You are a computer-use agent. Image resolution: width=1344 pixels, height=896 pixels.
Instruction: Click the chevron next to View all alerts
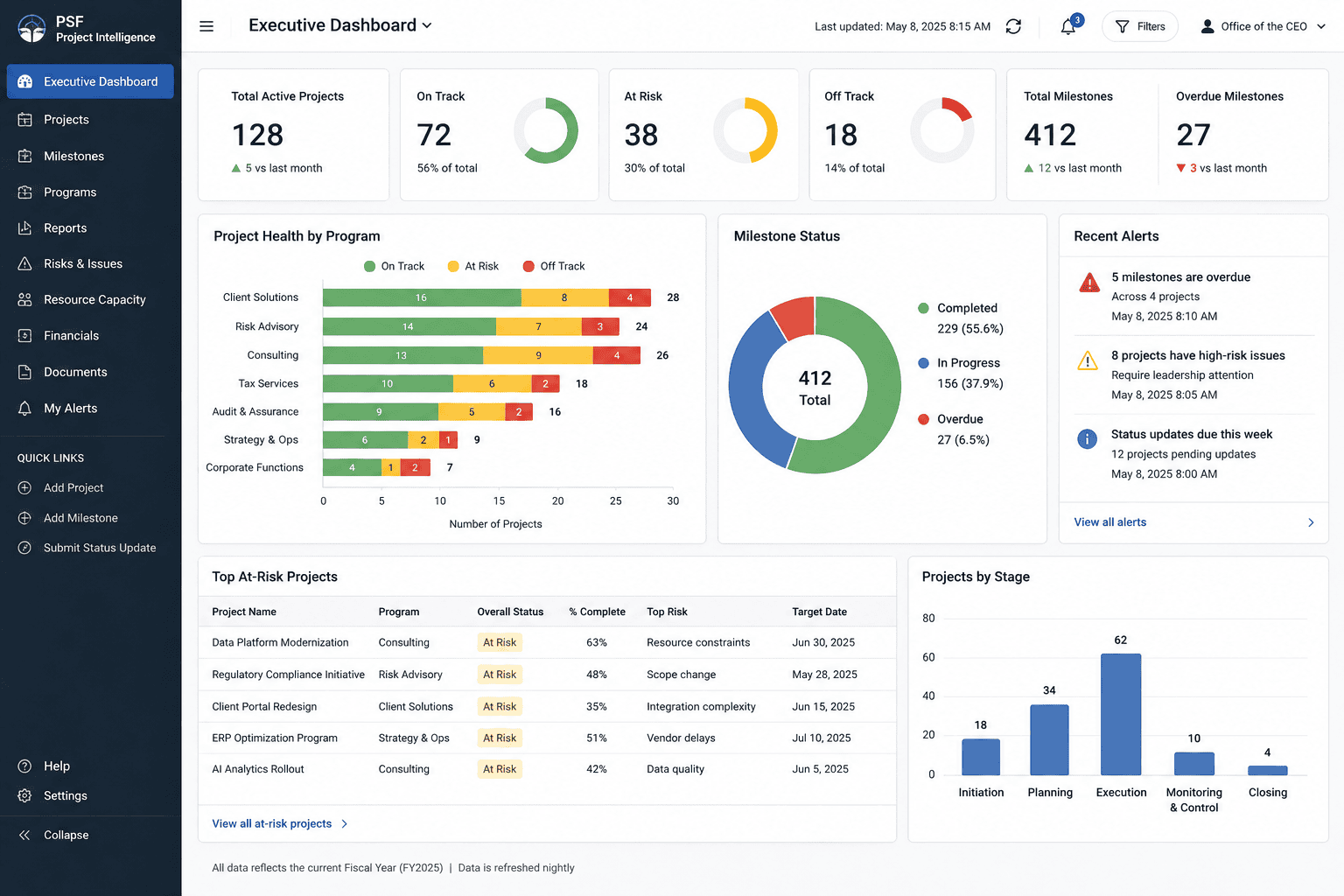pyautogui.click(x=1311, y=522)
